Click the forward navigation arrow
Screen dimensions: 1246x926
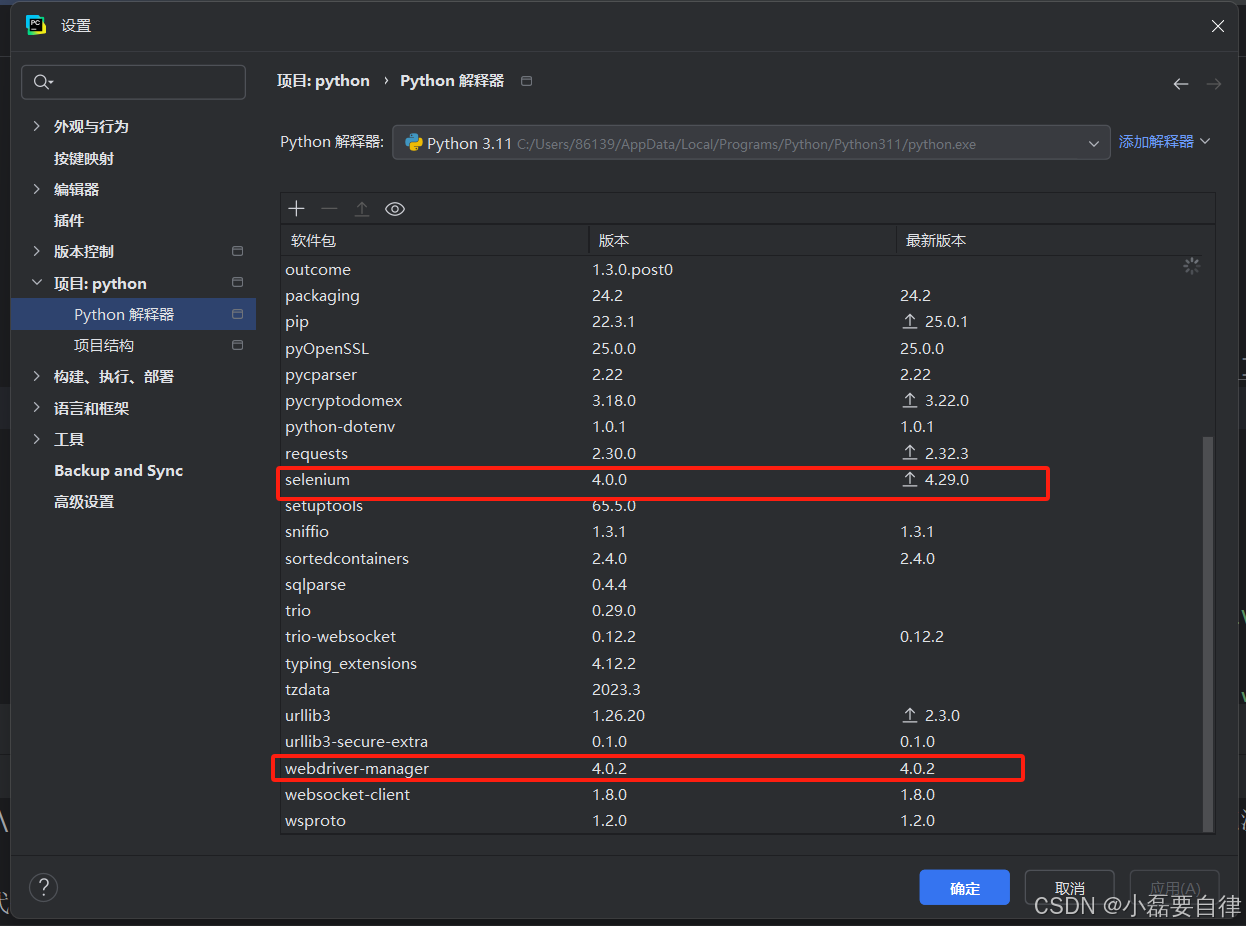coord(1214,84)
